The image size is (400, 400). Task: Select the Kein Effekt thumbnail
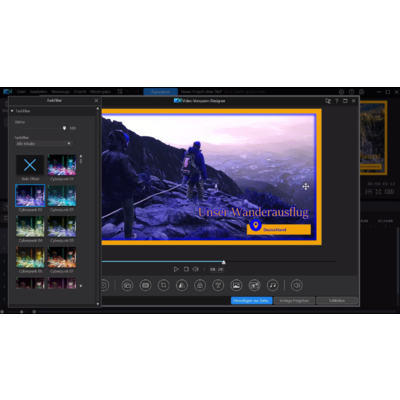click(x=30, y=165)
